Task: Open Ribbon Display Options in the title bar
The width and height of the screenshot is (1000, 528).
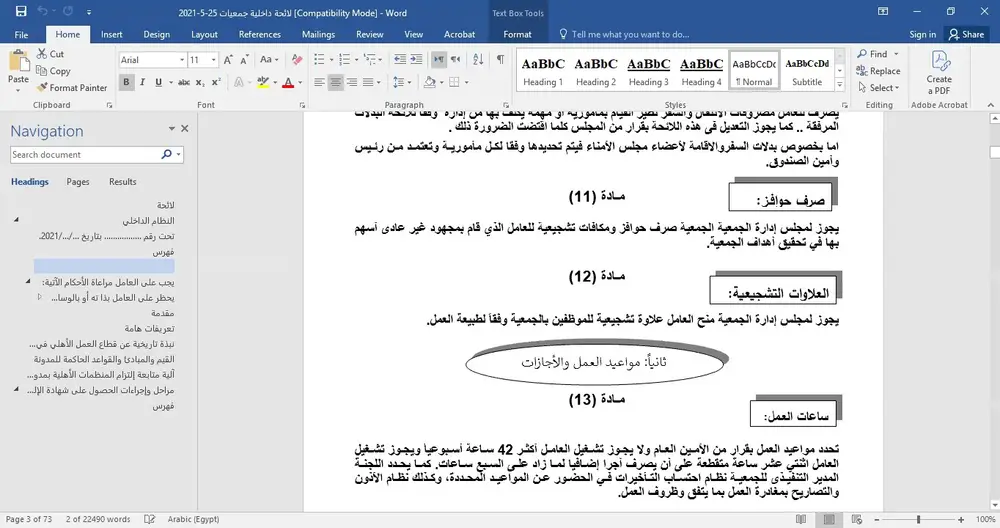Action: pyautogui.click(x=883, y=11)
